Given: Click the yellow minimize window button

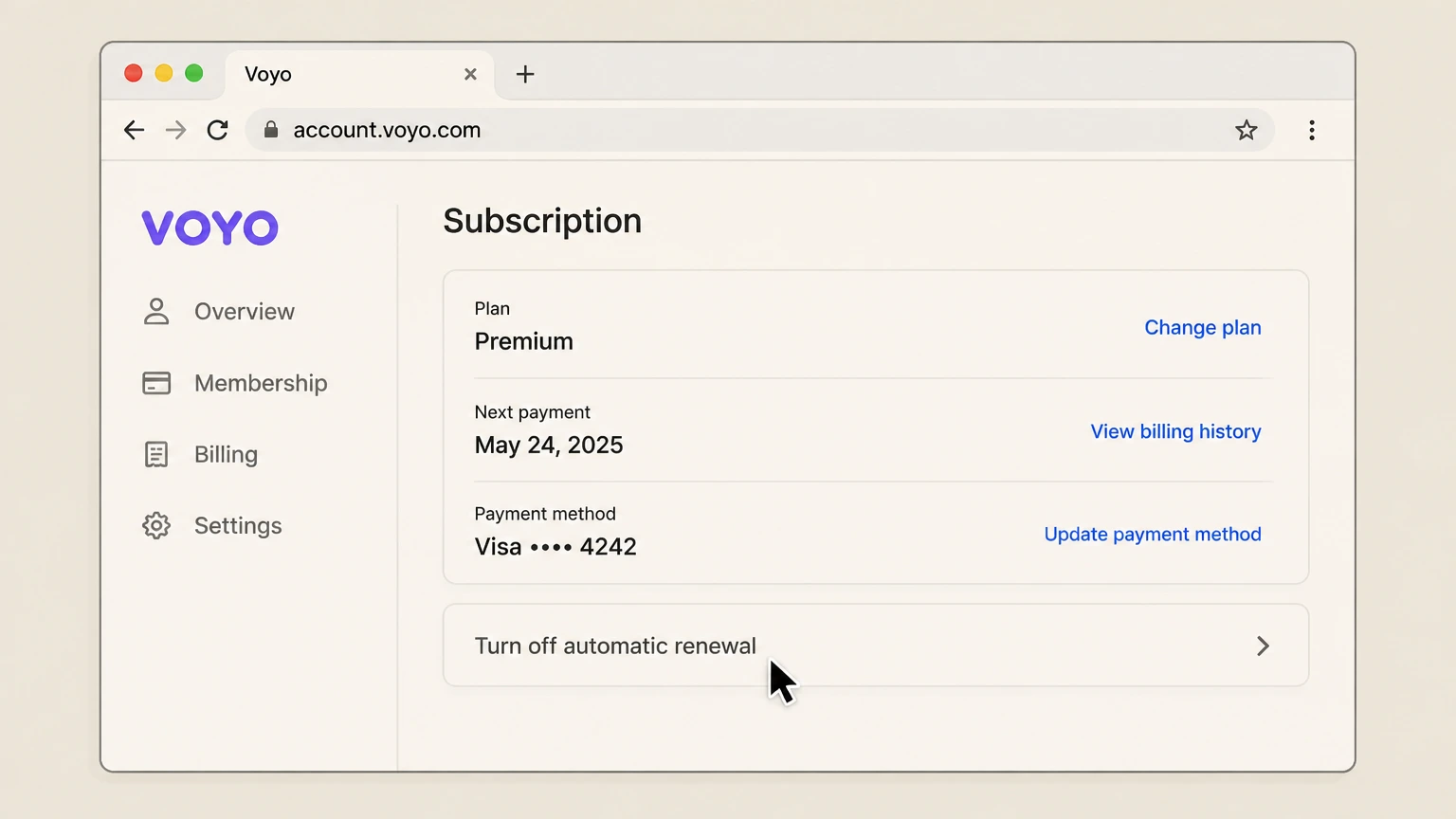Looking at the screenshot, I should coord(164,73).
